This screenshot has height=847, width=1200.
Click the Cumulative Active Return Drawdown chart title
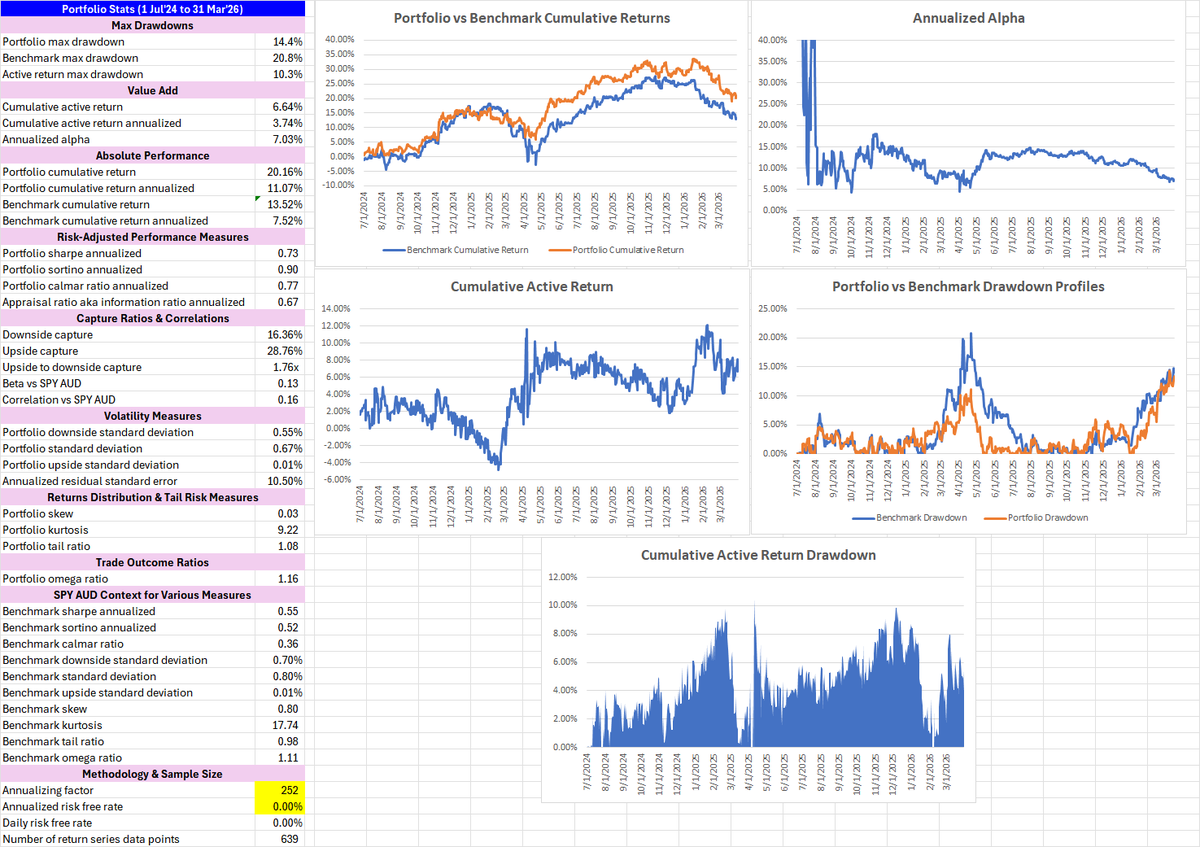(758, 555)
